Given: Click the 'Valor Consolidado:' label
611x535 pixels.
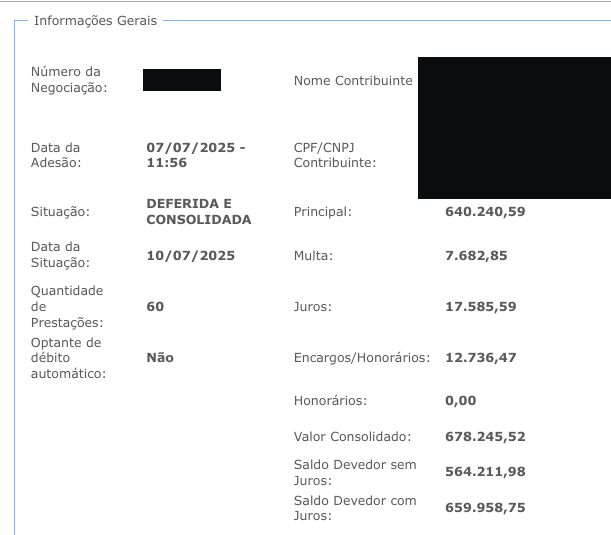Looking at the screenshot, I should coord(353,436).
